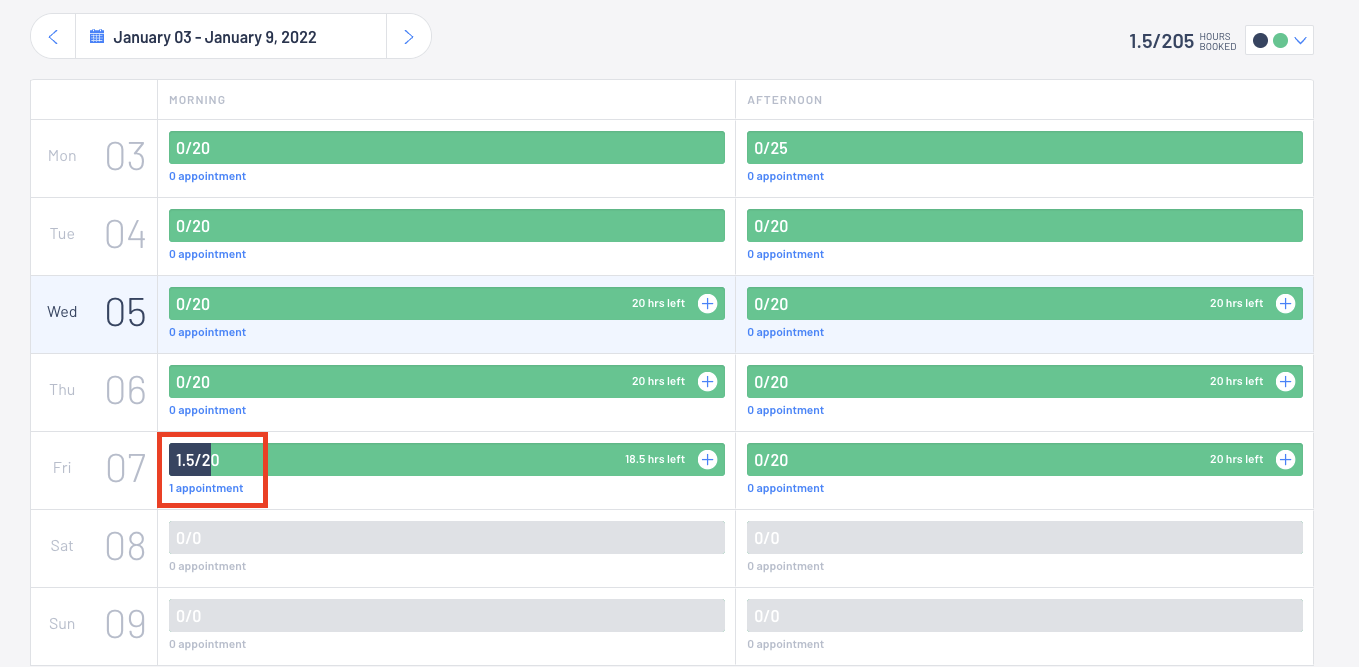Click 20 hrs left on Thursday afternoon bar
This screenshot has width=1359, height=667.
point(1236,381)
